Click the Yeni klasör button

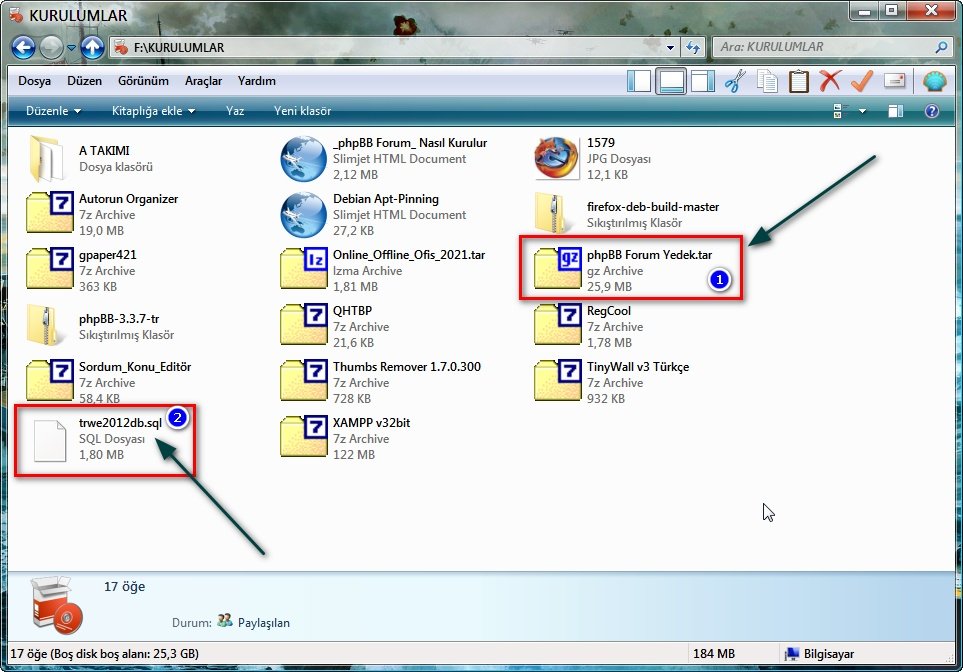point(302,111)
